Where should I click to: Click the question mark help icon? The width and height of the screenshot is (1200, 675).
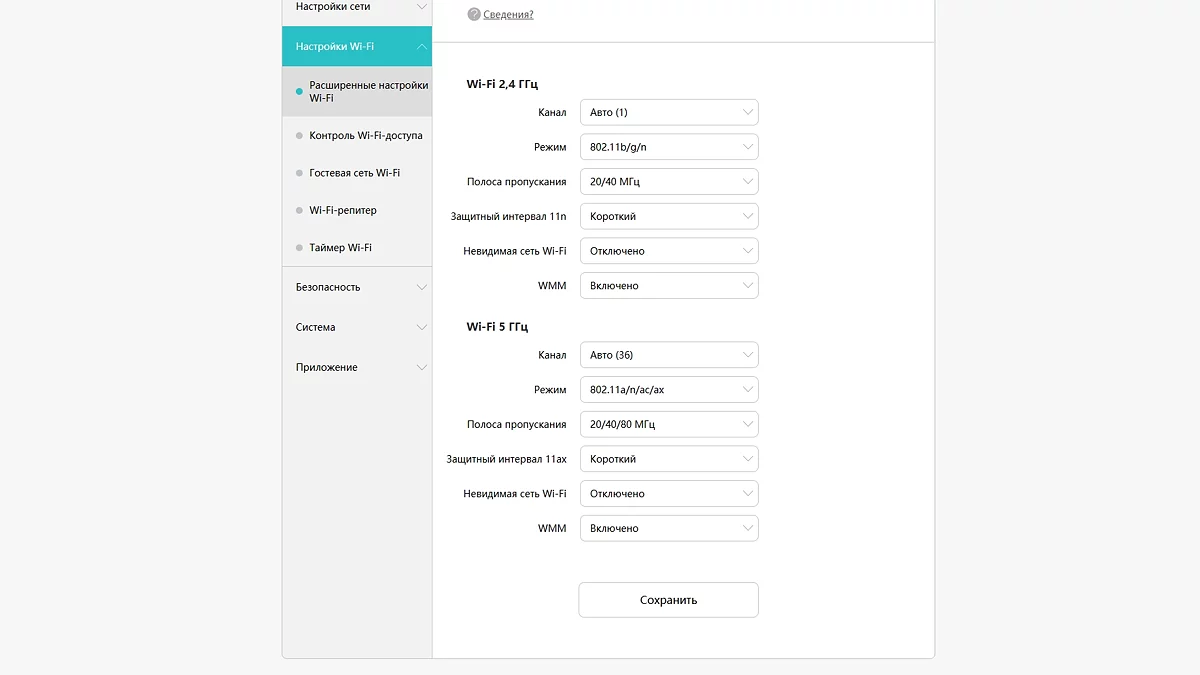point(474,14)
